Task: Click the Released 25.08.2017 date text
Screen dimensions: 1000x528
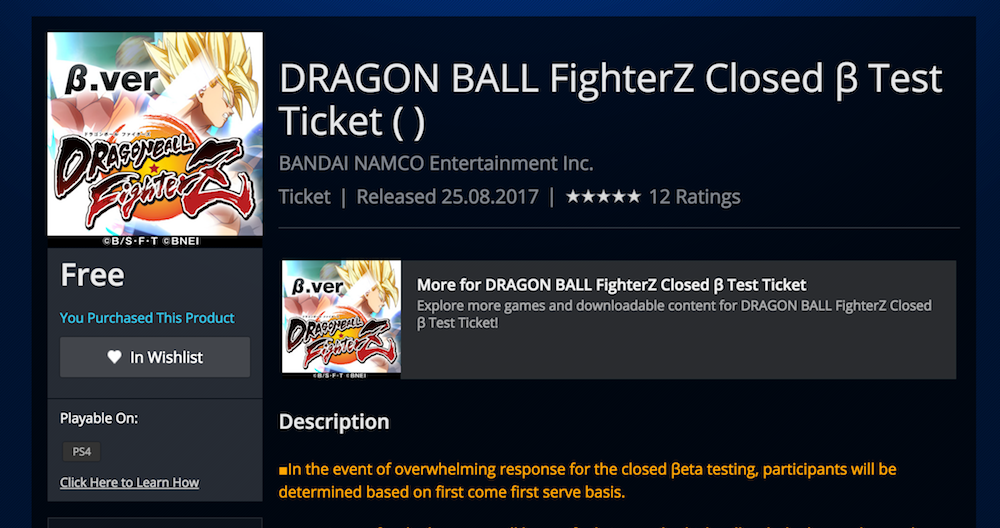Action: click(x=448, y=196)
